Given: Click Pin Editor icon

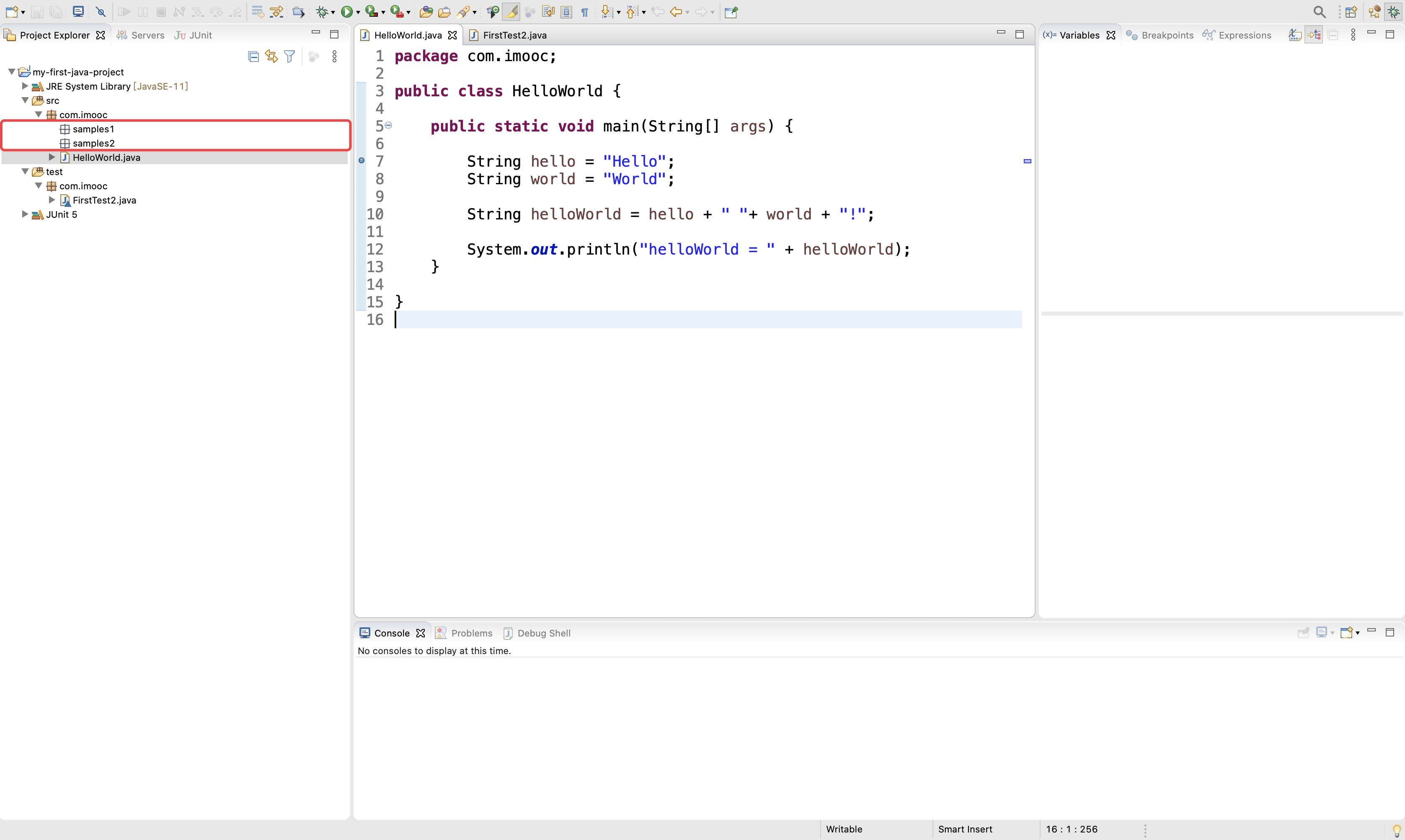Looking at the screenshot, I should (731, 12).
